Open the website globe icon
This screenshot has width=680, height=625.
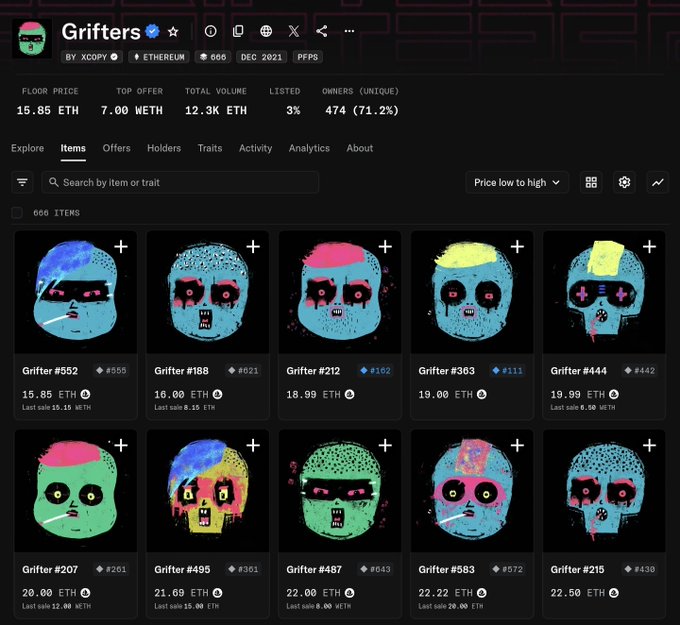(266, 31)
